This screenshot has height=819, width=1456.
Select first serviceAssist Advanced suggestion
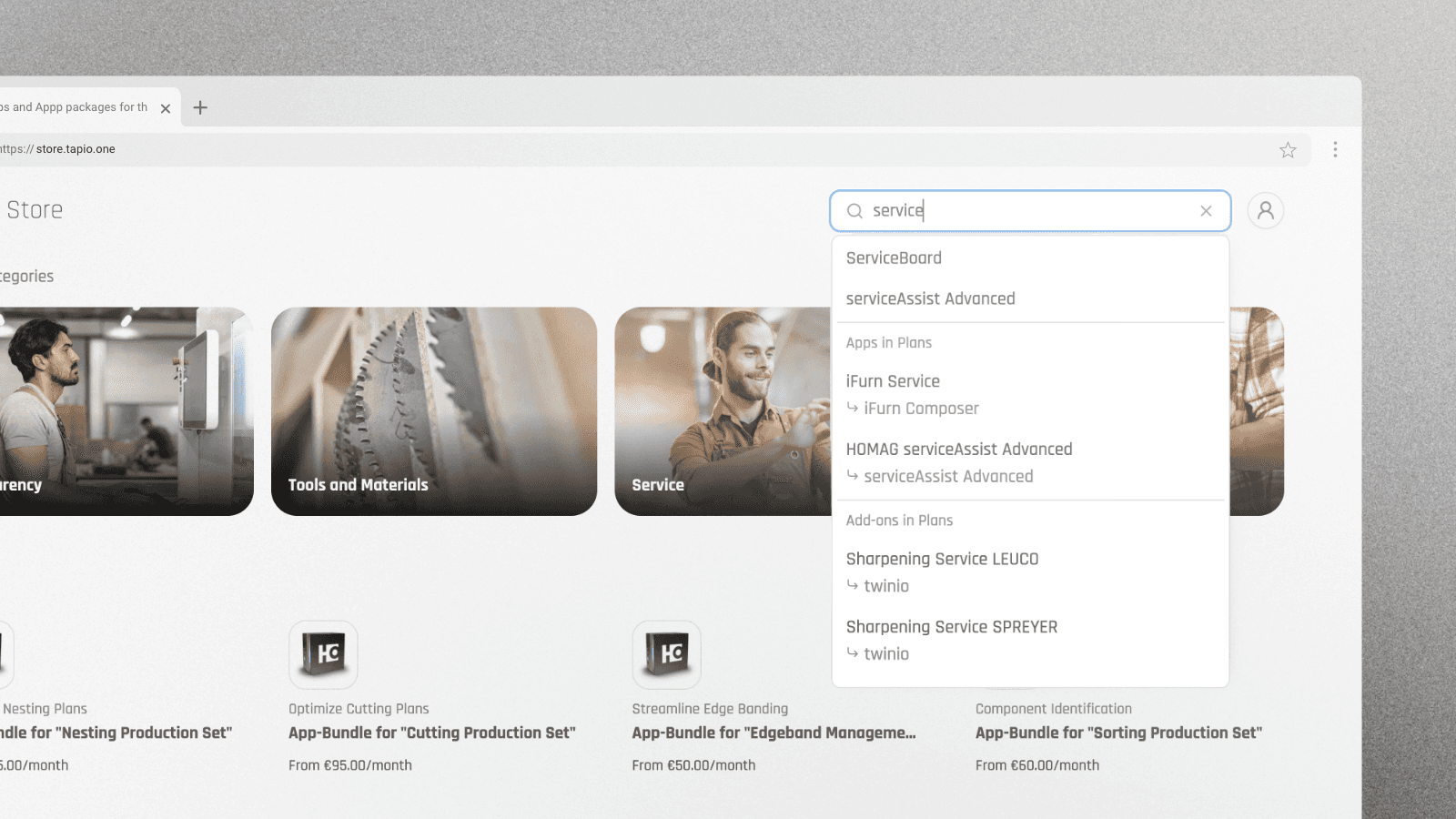930,299
